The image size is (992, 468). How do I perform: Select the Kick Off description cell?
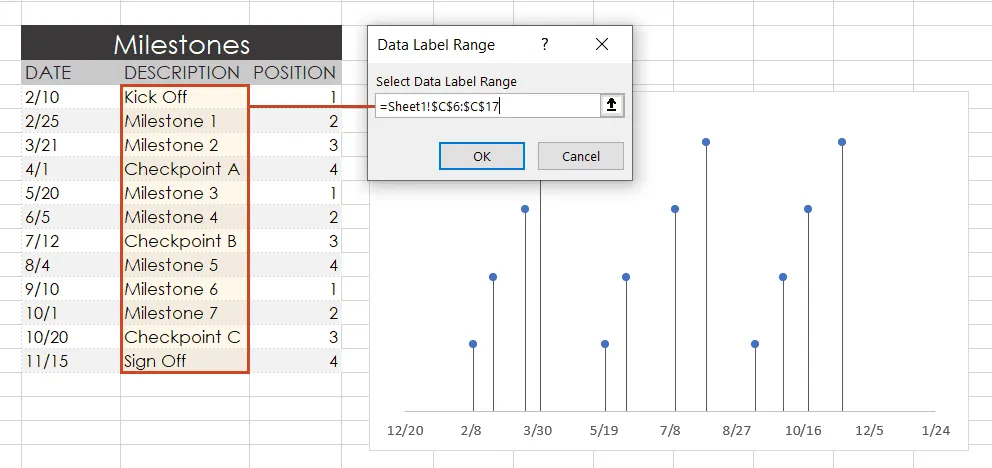click(184, 97)
